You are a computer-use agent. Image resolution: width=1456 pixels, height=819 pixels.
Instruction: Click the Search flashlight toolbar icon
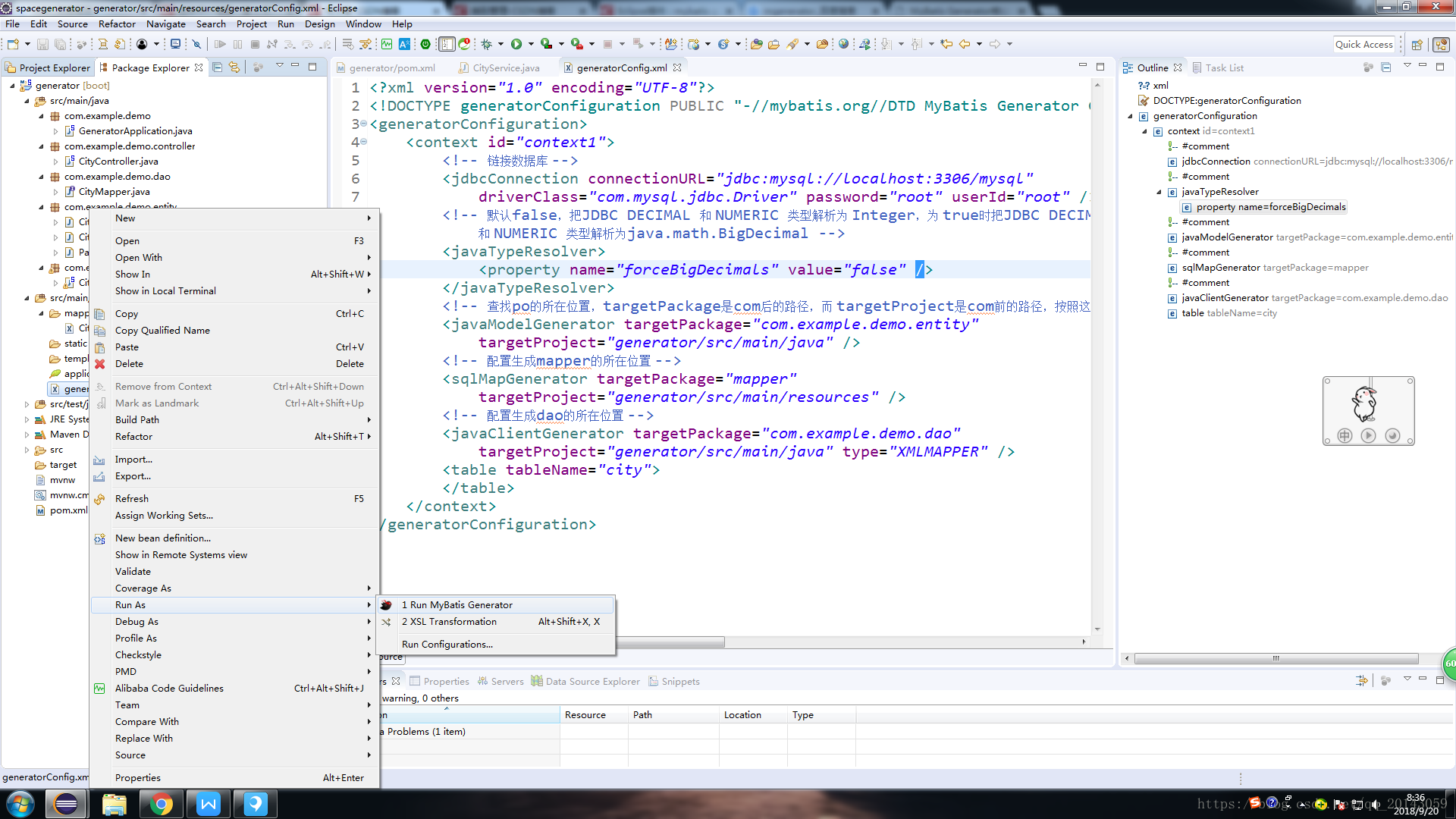click(792, 44)
